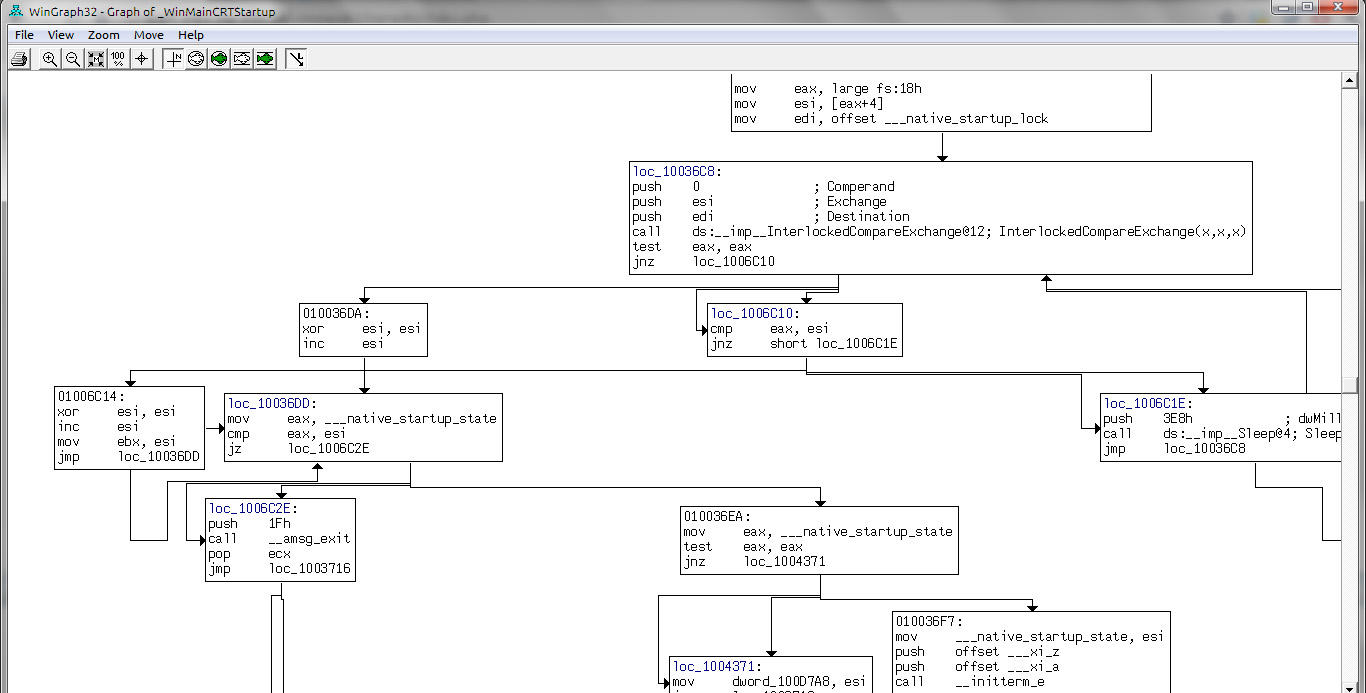
Task: Fit graph to window with M icon
Action: [x=96, y=59]
